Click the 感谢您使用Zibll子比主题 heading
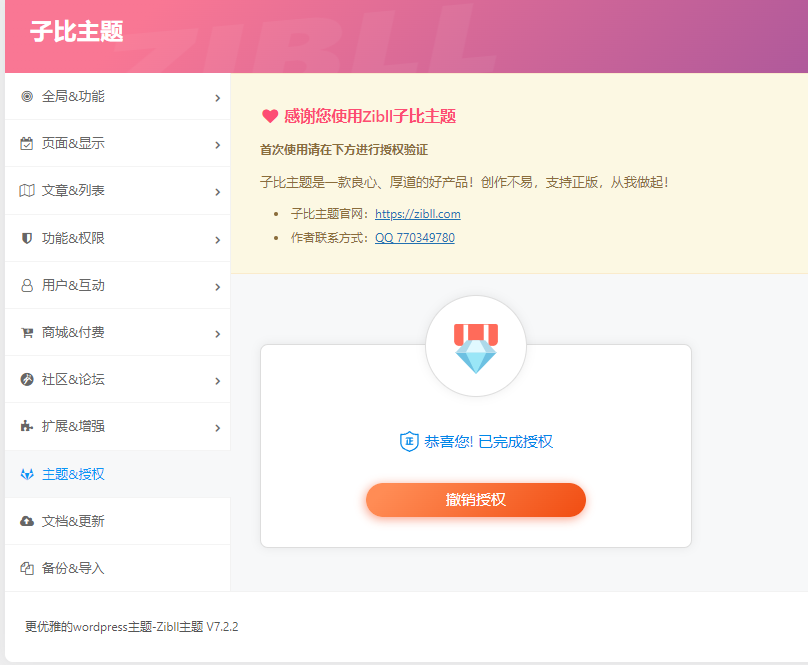The image size is (808, 665). (x=370, y=116)
